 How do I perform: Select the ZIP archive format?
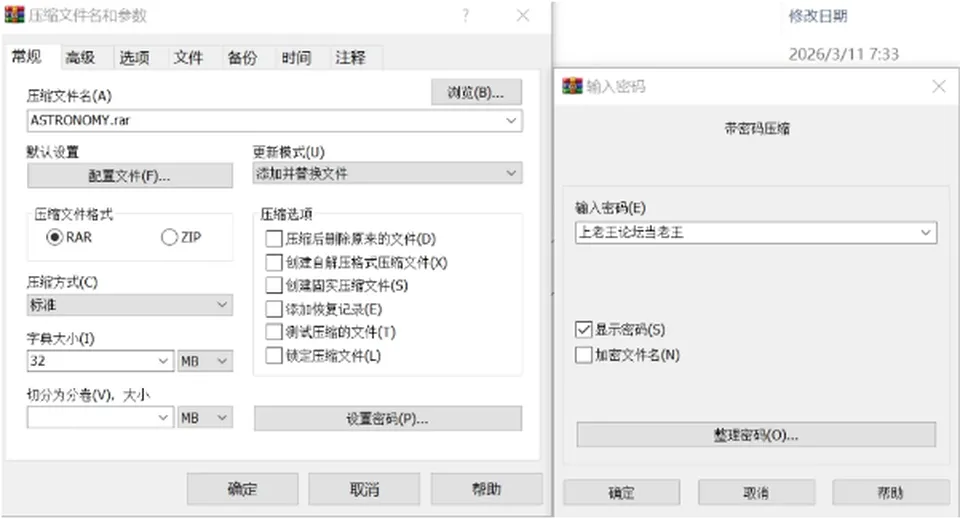click(169, 237)
